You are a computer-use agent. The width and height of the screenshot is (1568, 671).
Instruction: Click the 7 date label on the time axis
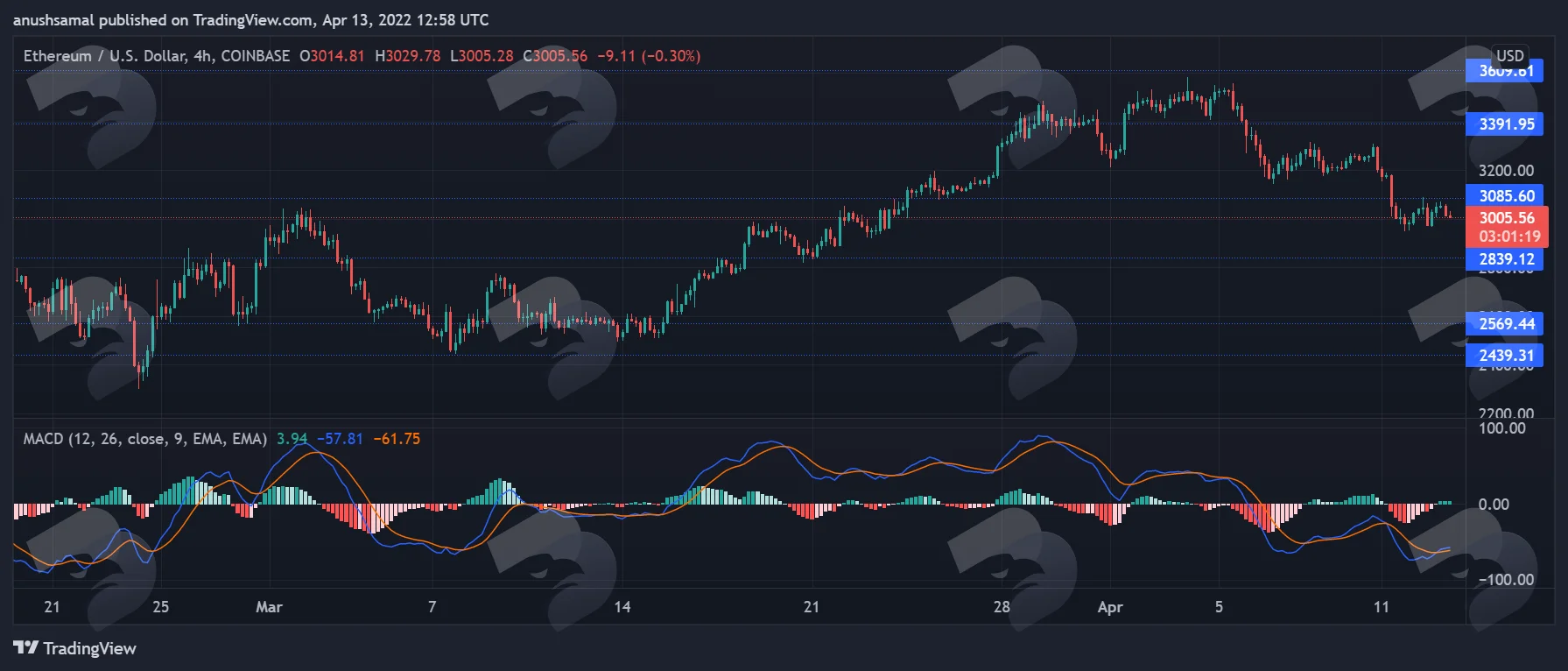(432, 607)
